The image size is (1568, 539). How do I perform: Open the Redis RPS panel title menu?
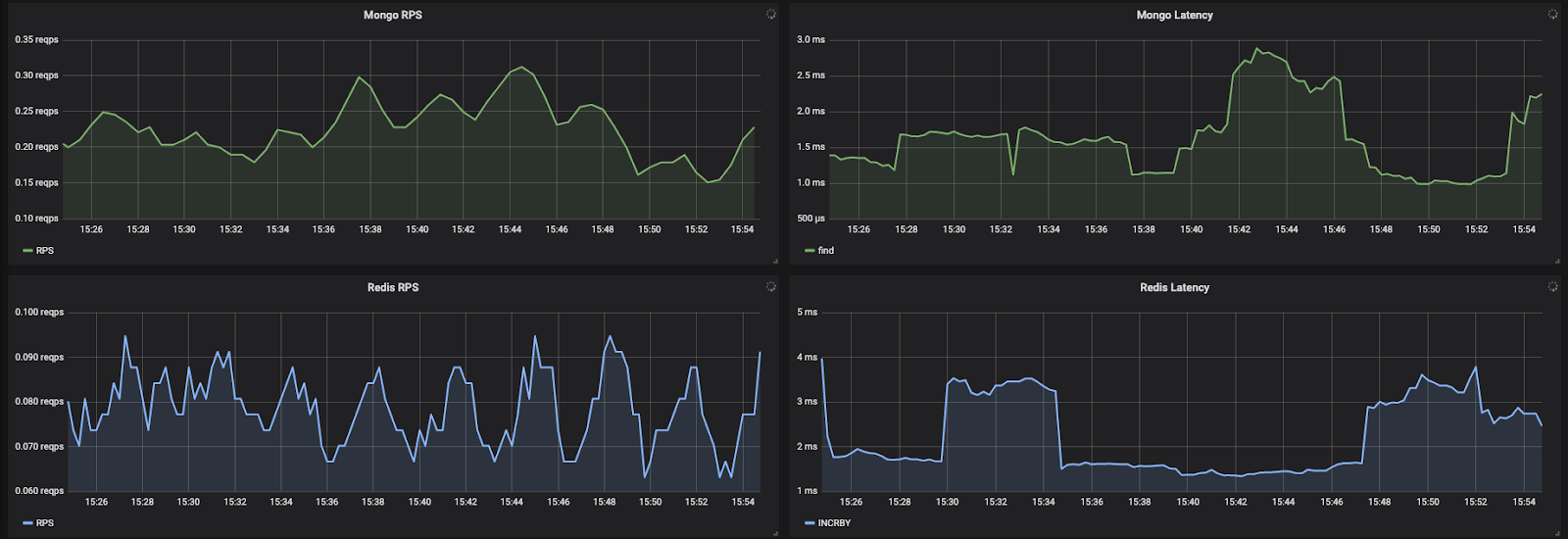click(393, 287)
